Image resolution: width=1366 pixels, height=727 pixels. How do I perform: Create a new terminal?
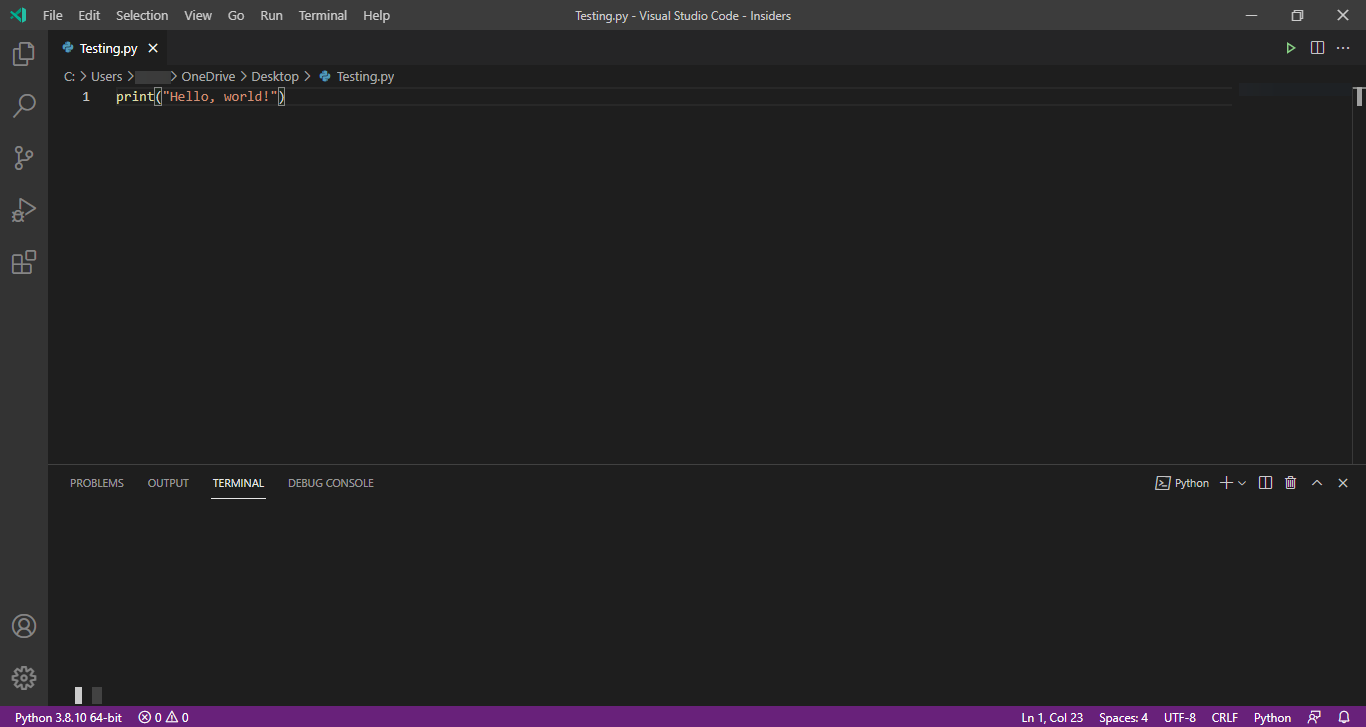point(1225,482)
